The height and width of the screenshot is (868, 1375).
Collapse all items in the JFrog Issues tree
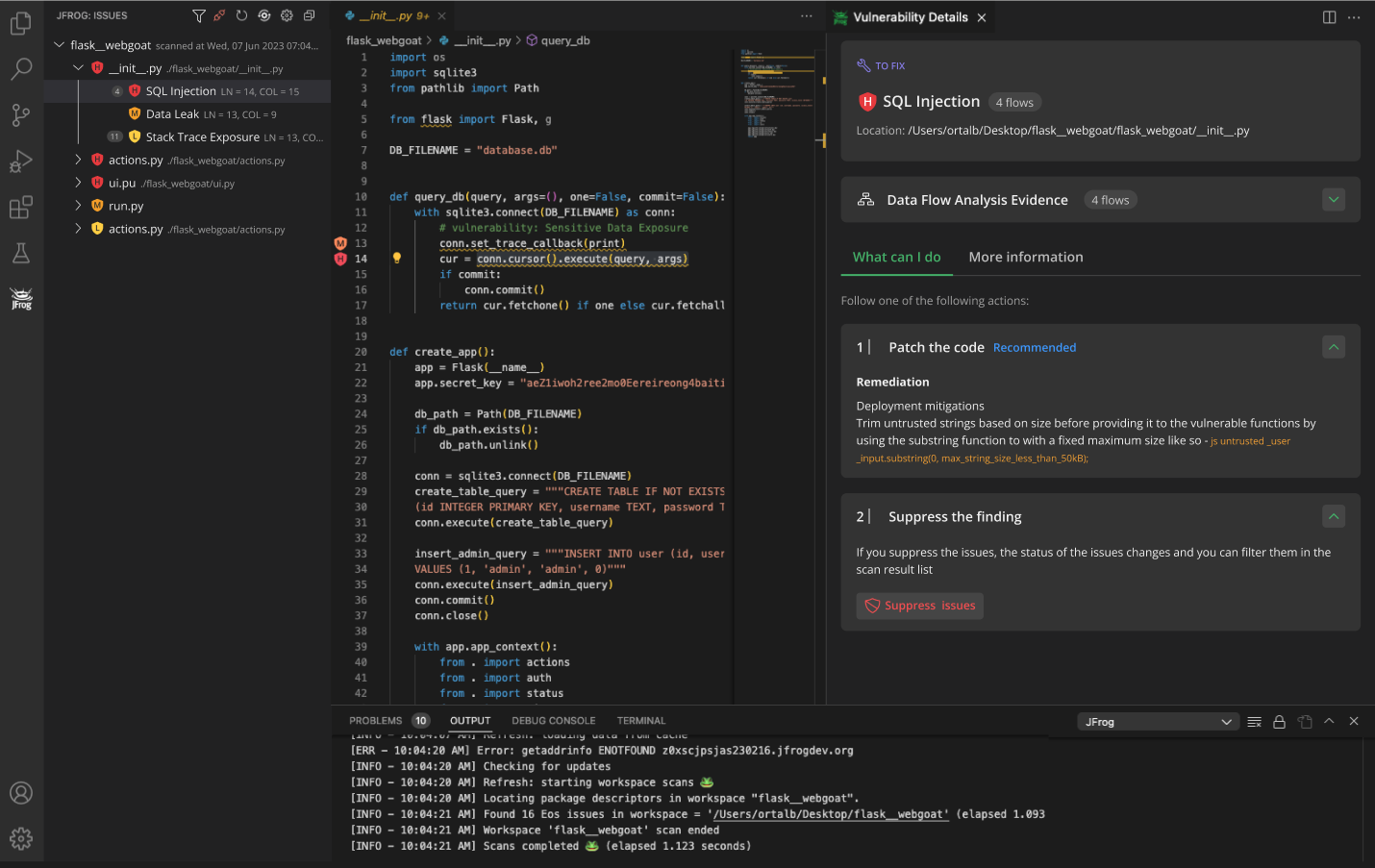[308, 15]
